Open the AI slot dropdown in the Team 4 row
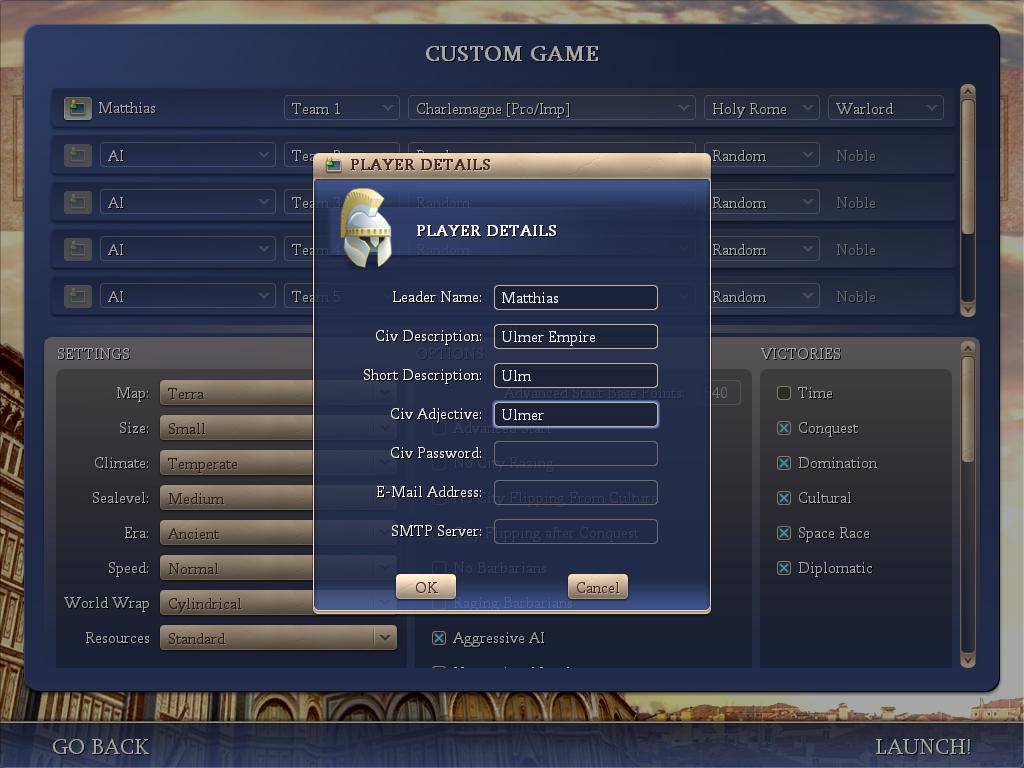This screenshot has height=768, width=1024. tap(187, 249)
